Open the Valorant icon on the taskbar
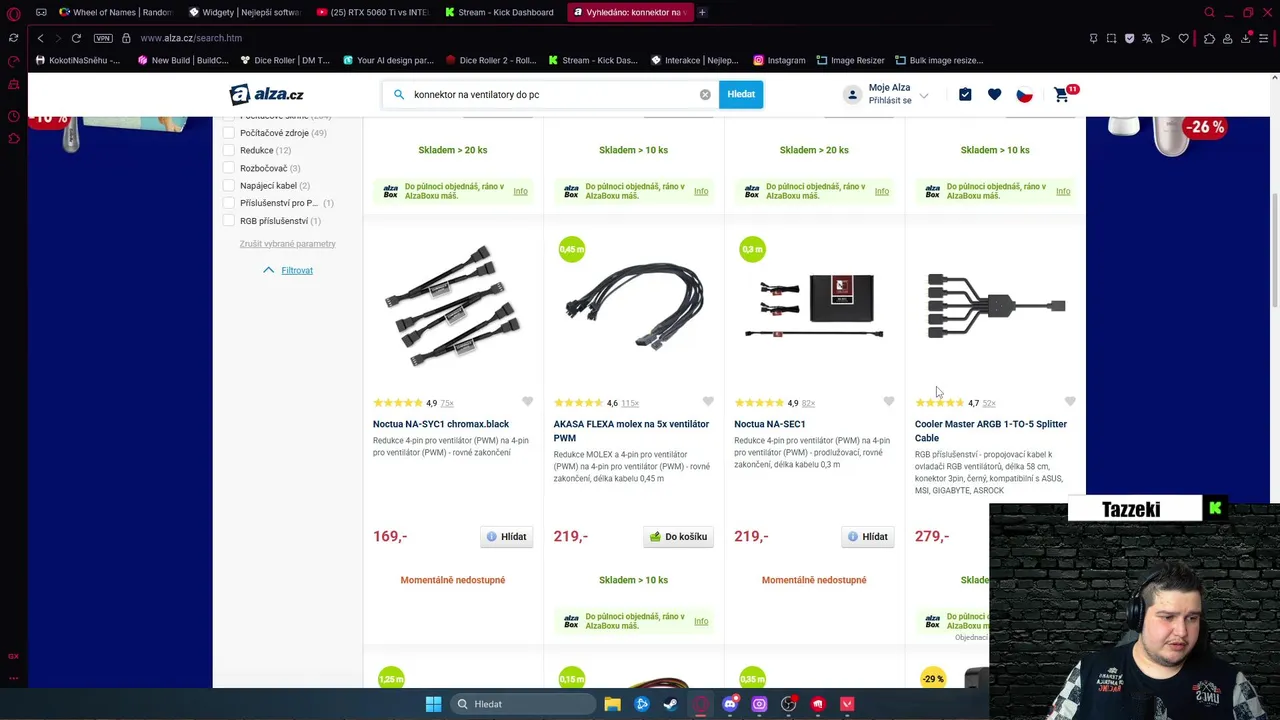This screenshot has width=1280, height=720. pos(847,704)
